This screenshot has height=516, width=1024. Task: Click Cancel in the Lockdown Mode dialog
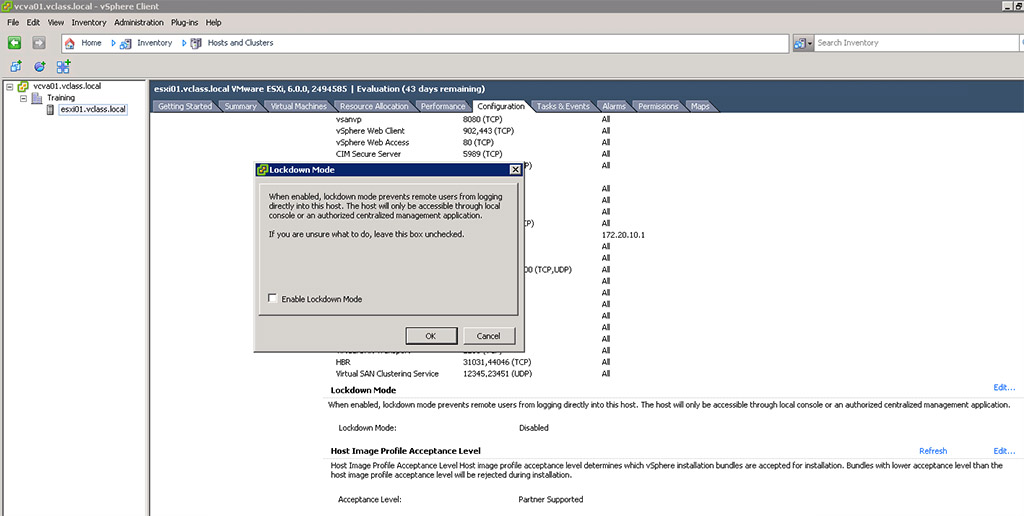(x=488, y=336)
